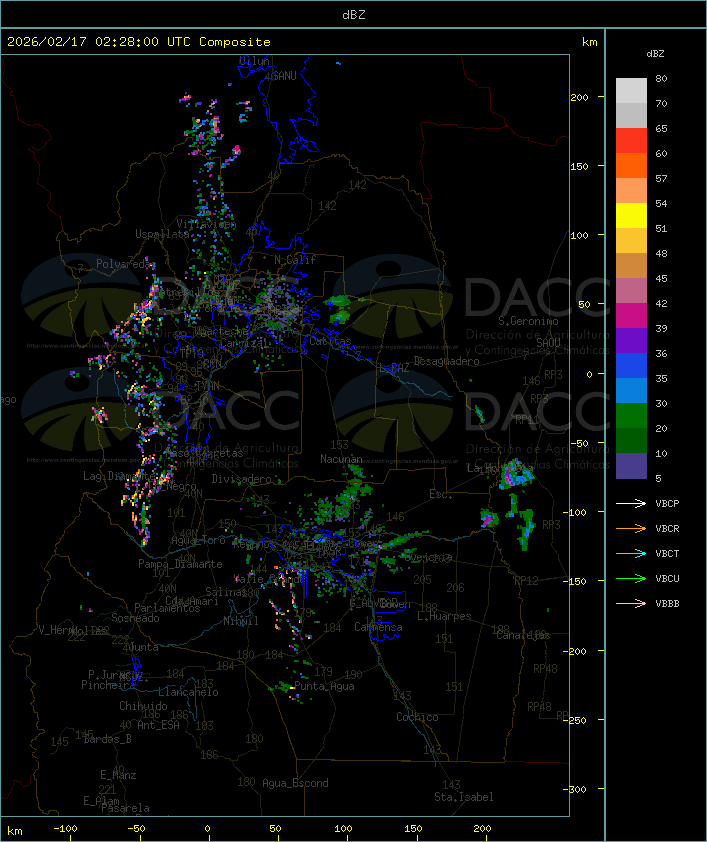Click the 200 tick on the vertical axis
707x842 pixels.
pyautogui.click(x=579, y=97)
